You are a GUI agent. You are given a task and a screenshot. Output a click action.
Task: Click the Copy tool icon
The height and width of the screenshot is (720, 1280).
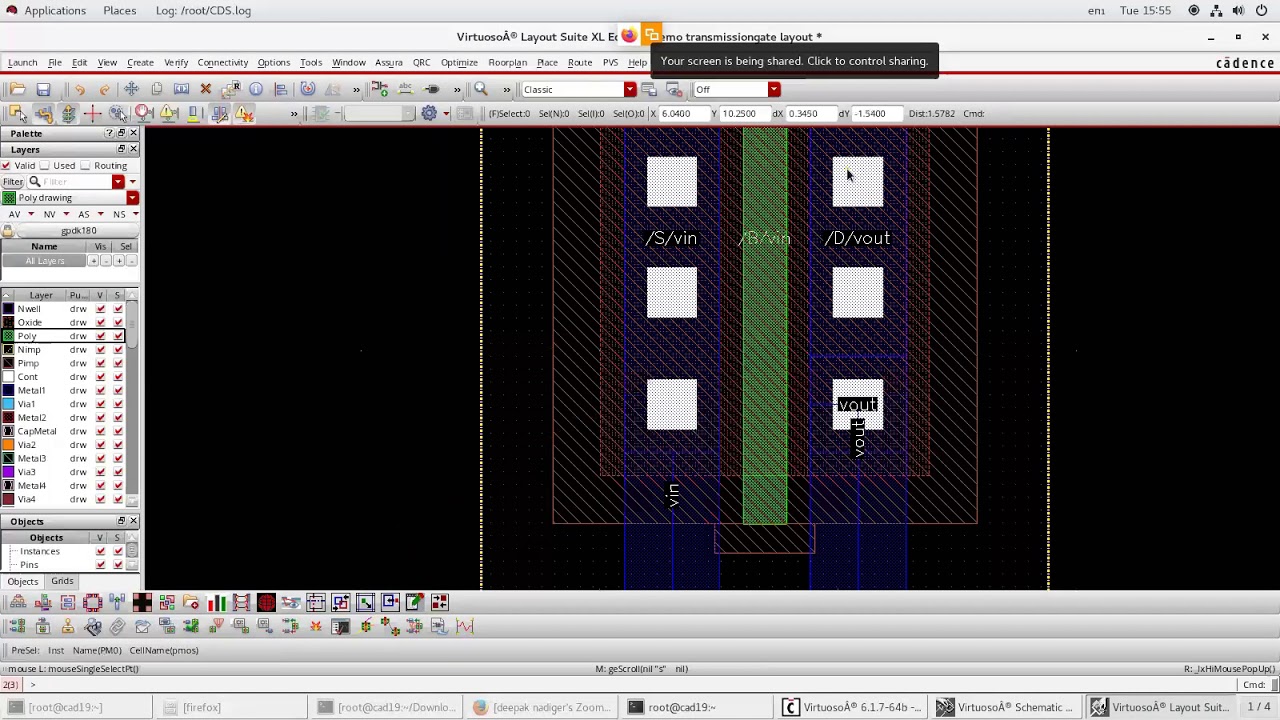tap(157, 89)
